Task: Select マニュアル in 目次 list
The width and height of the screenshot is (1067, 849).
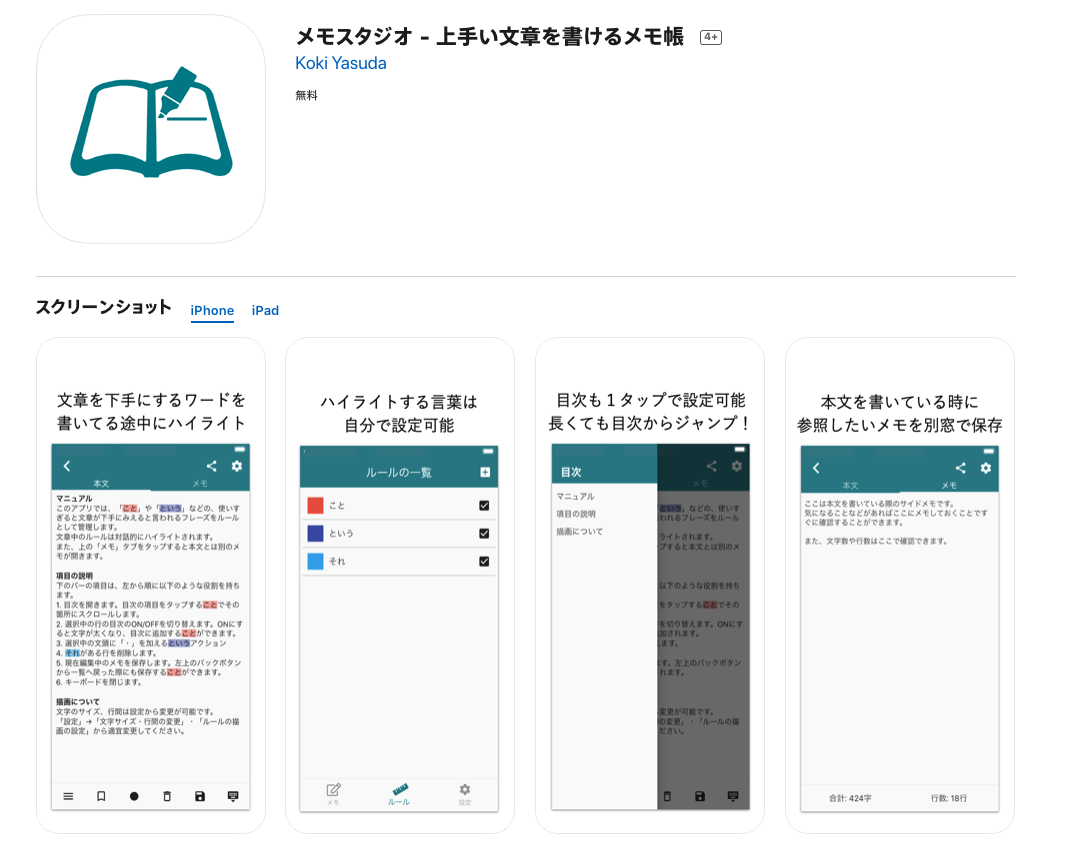Action: (x=576, y=497)
